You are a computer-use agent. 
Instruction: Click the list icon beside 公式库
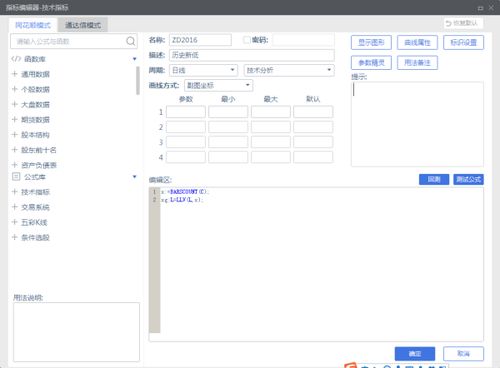[16, 177]
